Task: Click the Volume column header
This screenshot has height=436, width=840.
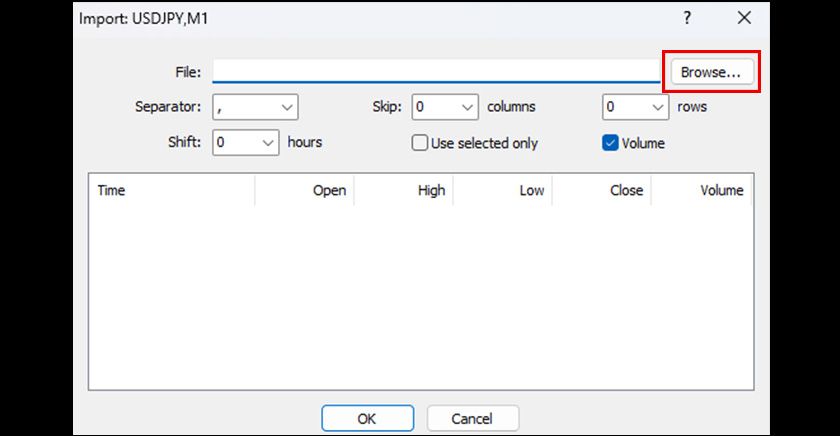Action: point(701,190)
